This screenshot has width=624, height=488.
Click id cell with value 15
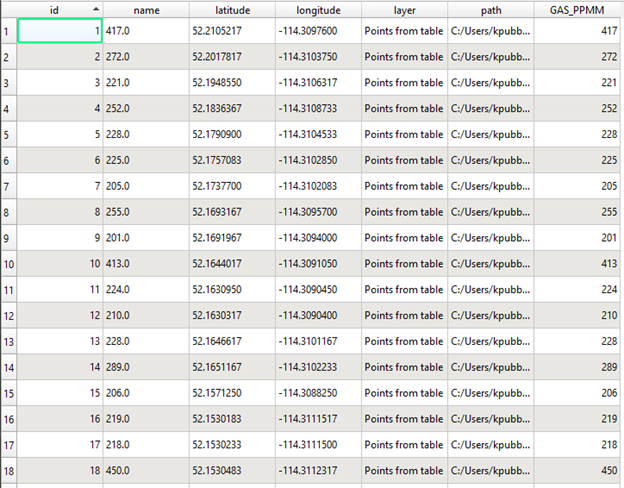point(60,393)
